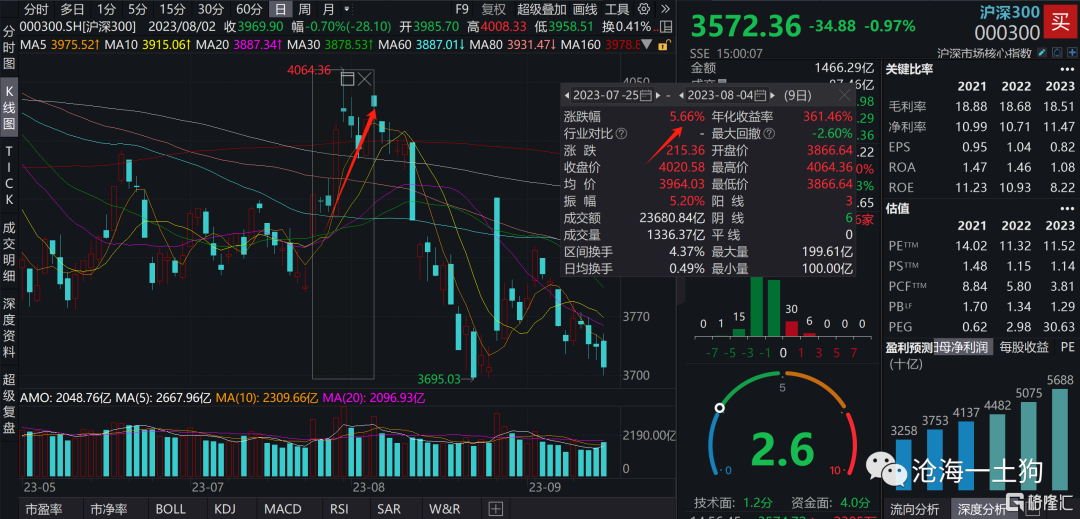Select monthly 月 candles
Image resolution: width=1080 pixels, height=519 pixels.
point(329,10)
